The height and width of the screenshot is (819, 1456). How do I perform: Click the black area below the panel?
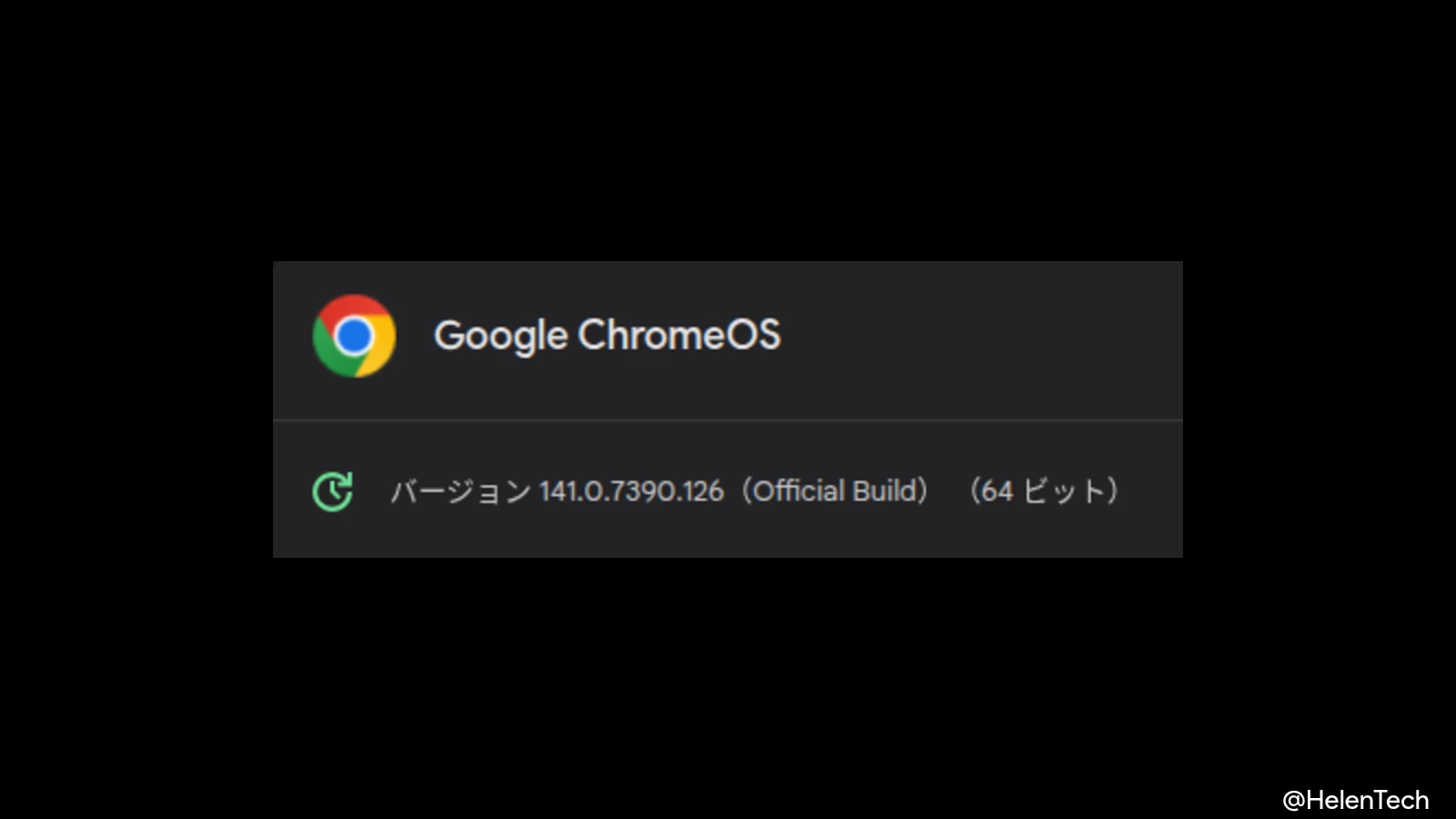click(728, 682)
